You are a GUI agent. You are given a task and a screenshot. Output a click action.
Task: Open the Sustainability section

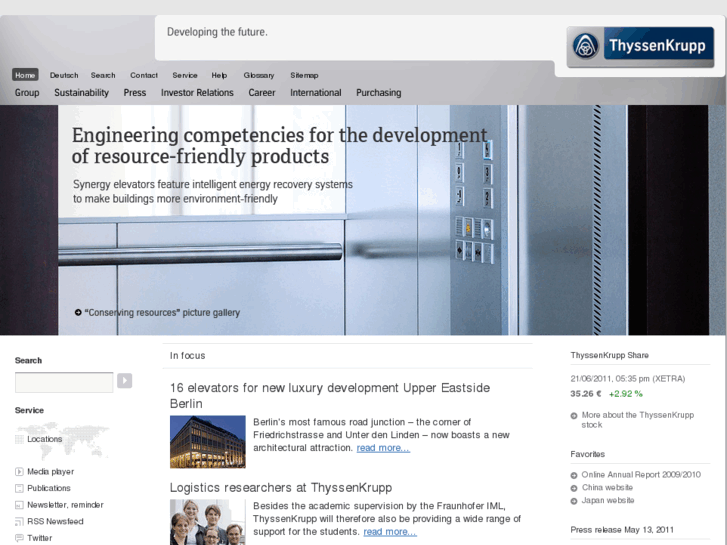[82, 93]
